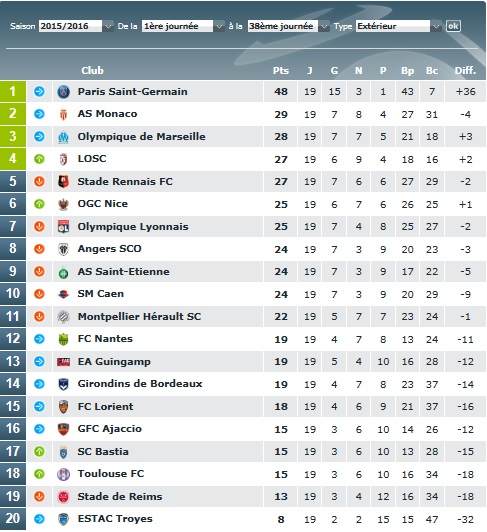Click the Olympique de Marseille logo icon
This screenshot has height=532, width=487.
click(63, 137)
